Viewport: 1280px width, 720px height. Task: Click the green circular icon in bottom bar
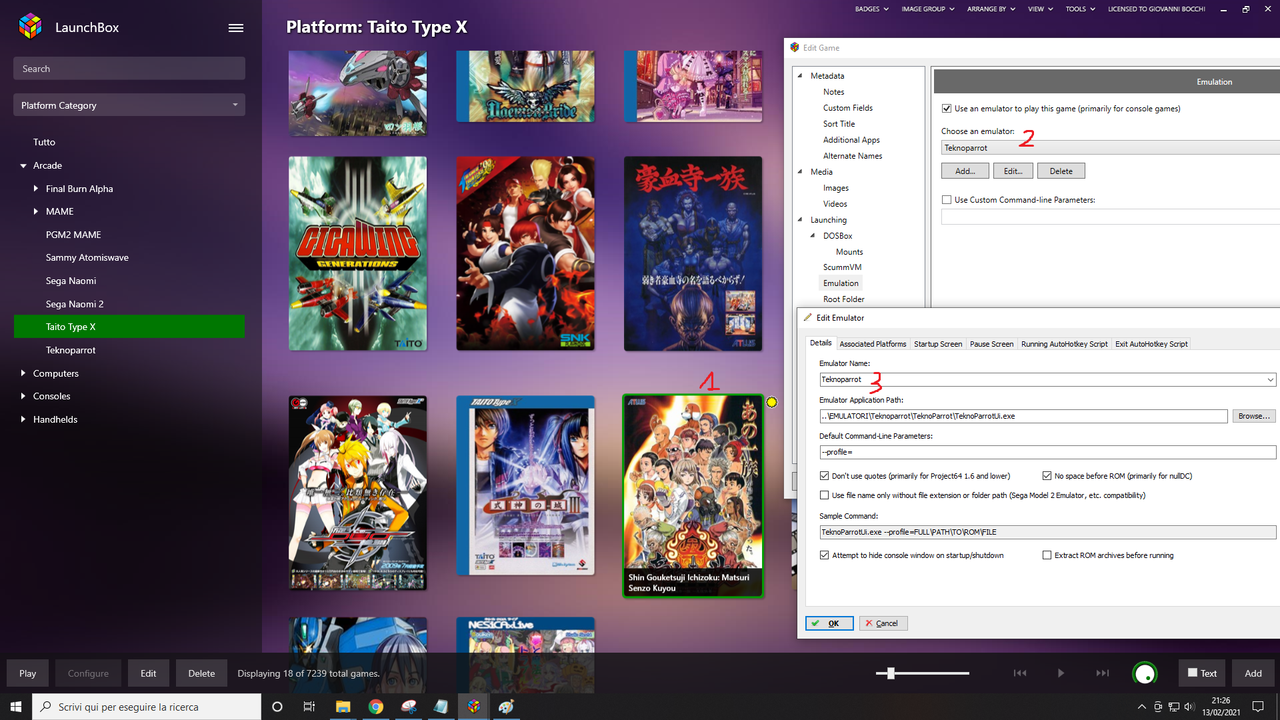1146,674
